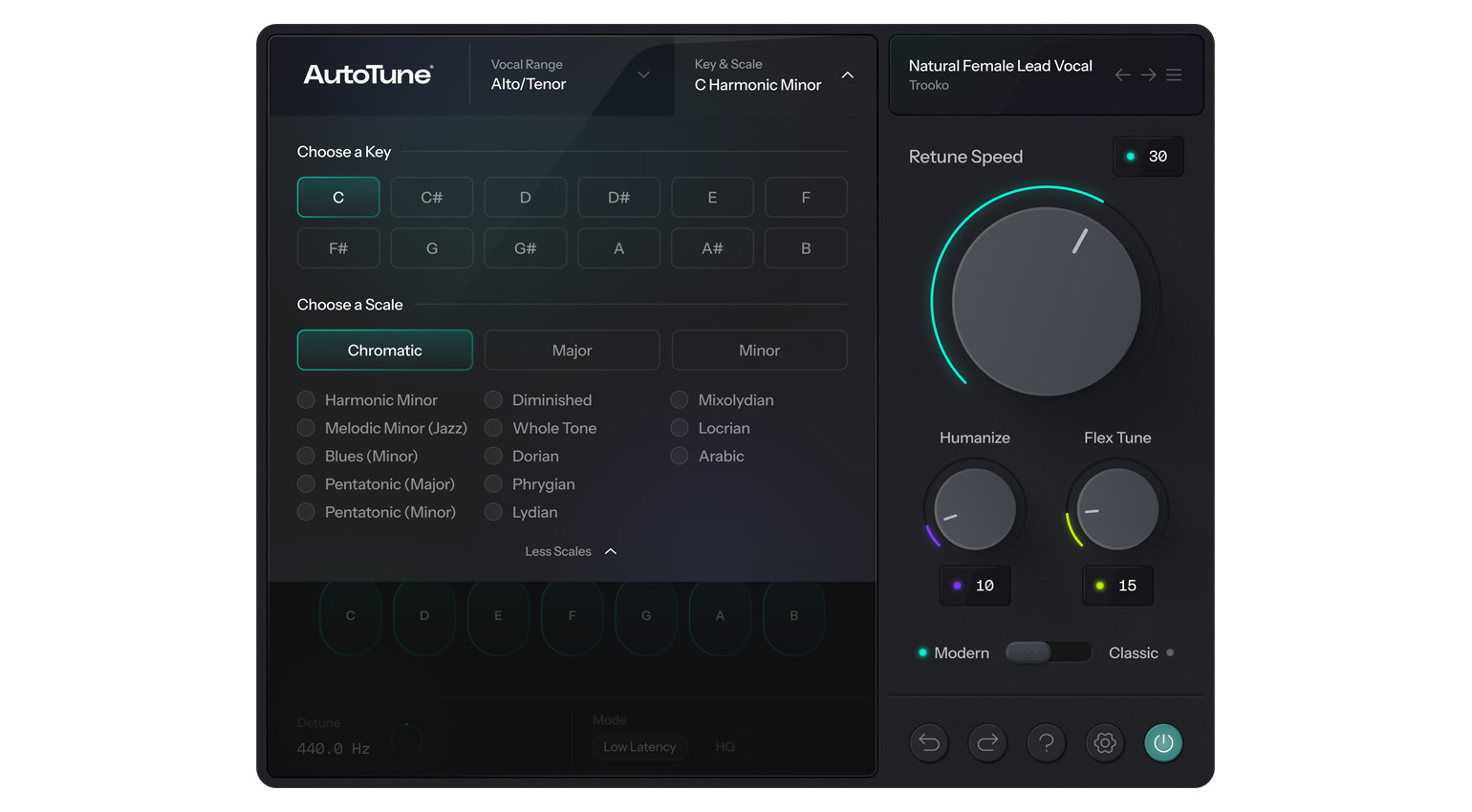Go to next preset with right arrow
1472x812 pixels.
[x=1148, y=75]
